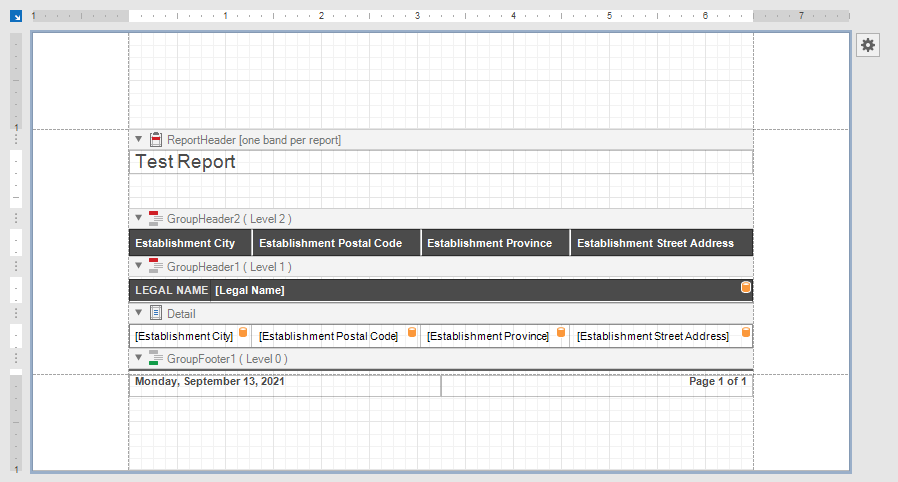Select the Establishment Street Address header cell

[x=661, y=243]
